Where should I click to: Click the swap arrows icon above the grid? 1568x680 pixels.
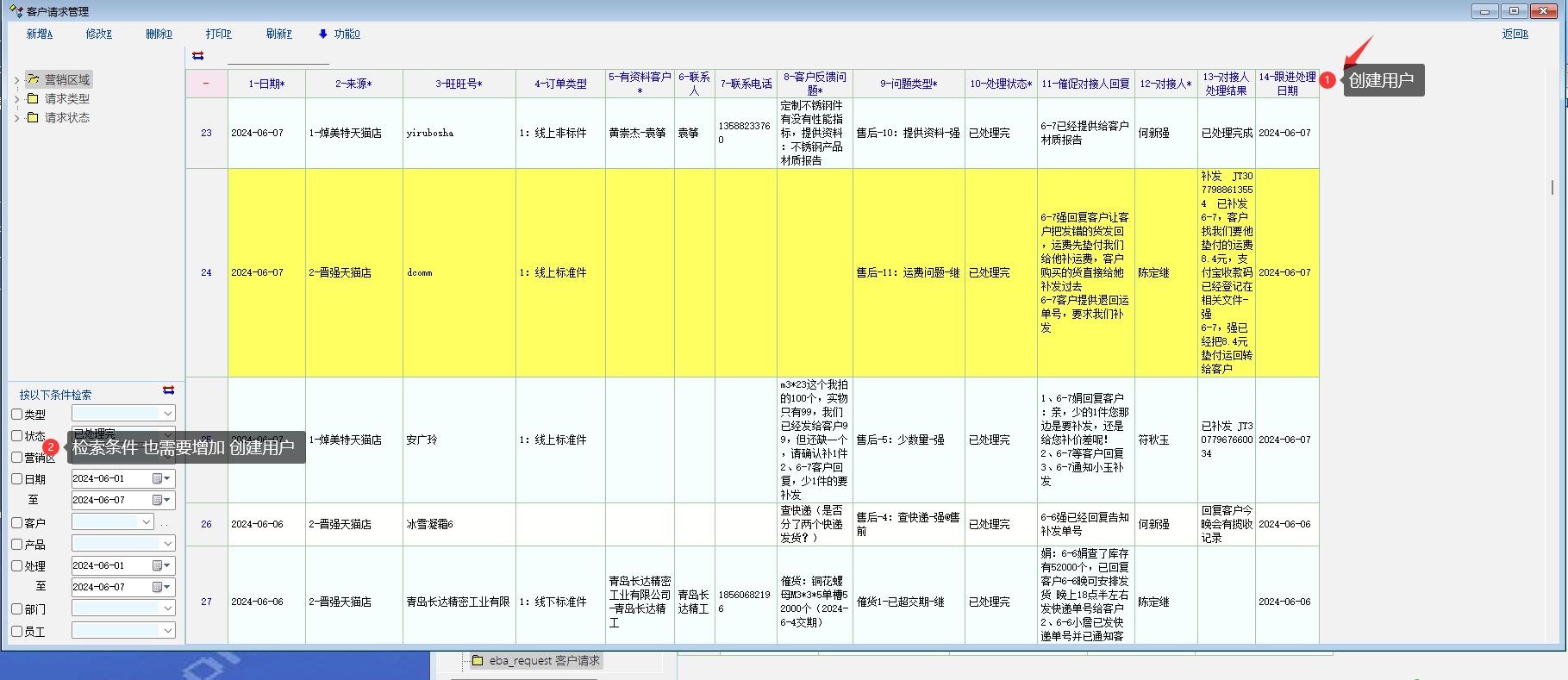[197, 56]
